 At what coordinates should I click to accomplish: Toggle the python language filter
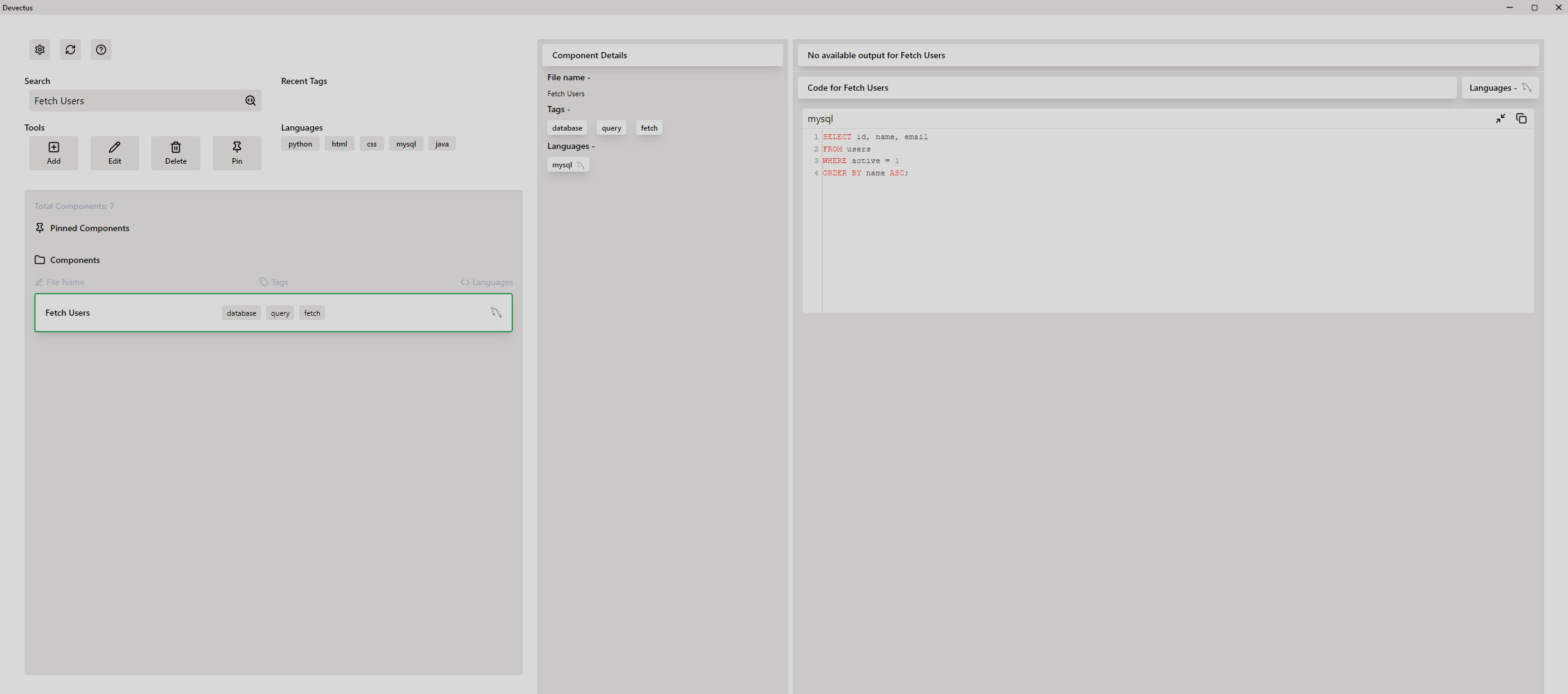click(300, 144)
